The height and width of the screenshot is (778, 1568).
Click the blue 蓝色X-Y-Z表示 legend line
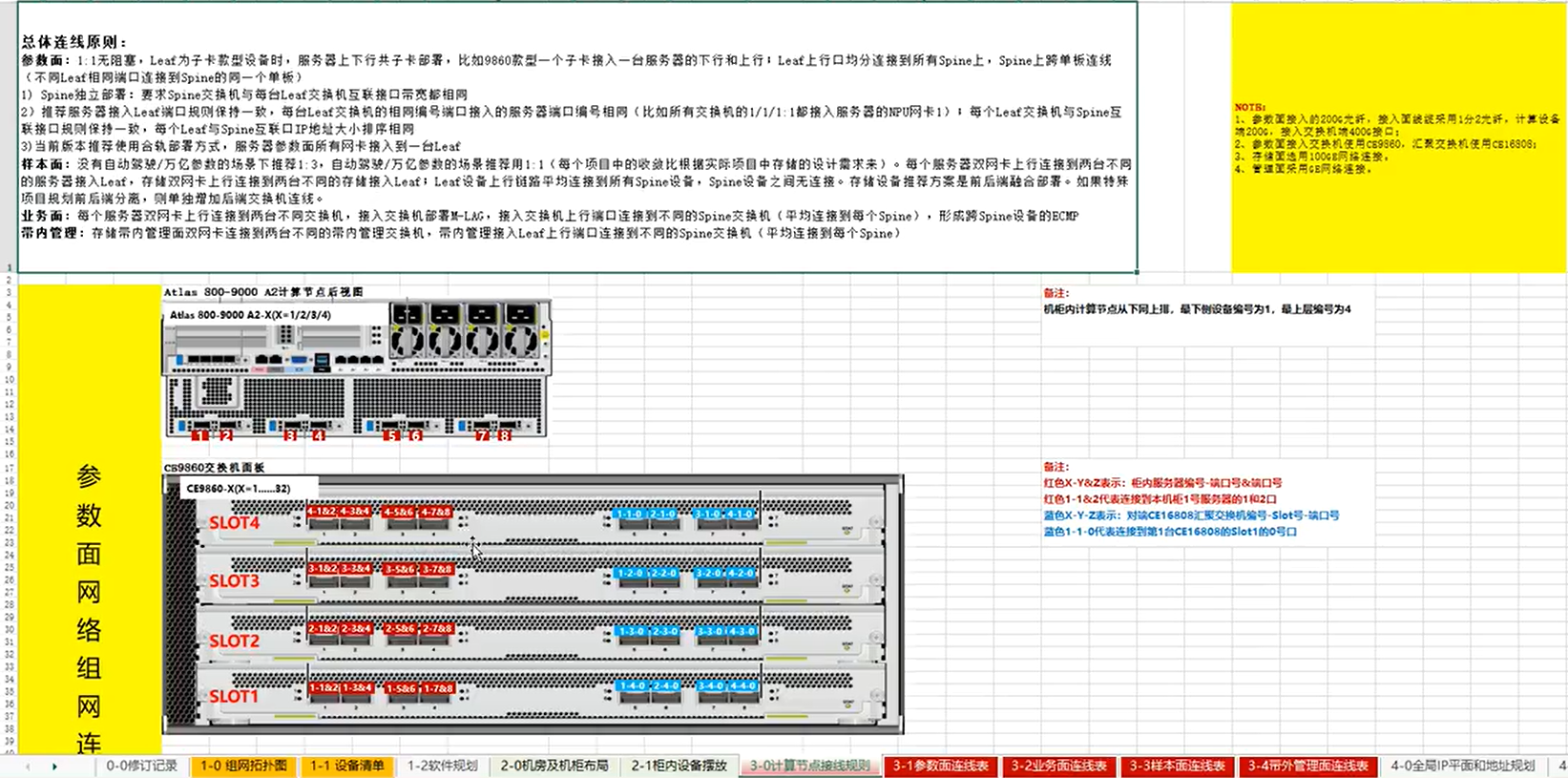tap(1191, 515)
